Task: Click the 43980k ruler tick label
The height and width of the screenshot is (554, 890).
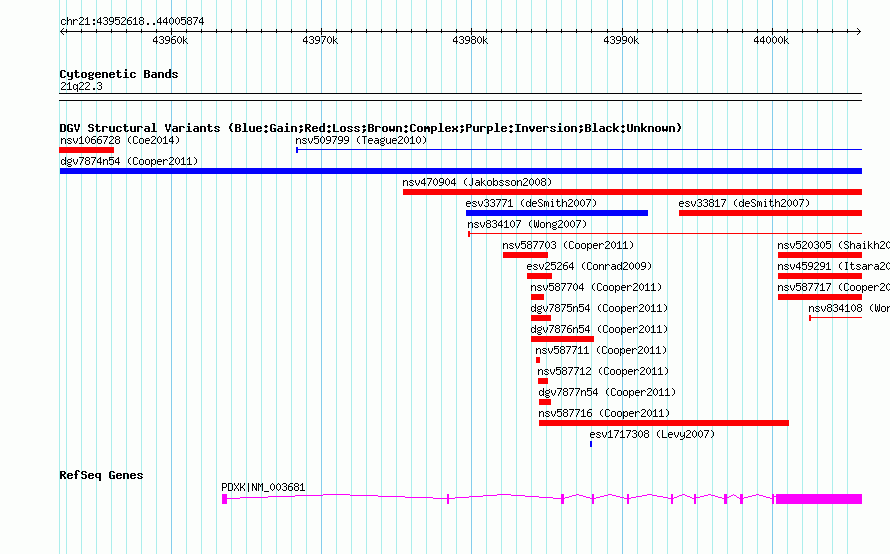Action: (470, 40)
